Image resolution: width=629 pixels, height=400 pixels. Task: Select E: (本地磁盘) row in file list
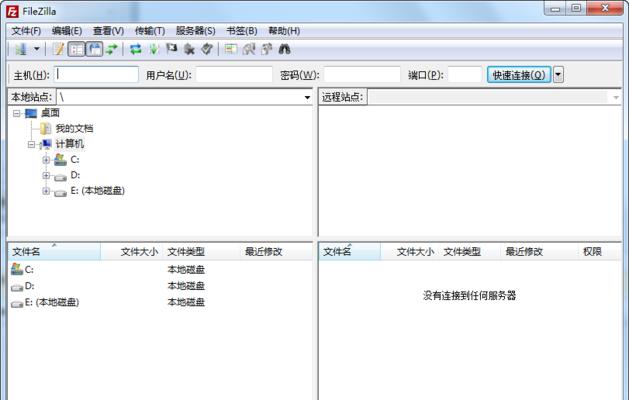tap(160, 302)
